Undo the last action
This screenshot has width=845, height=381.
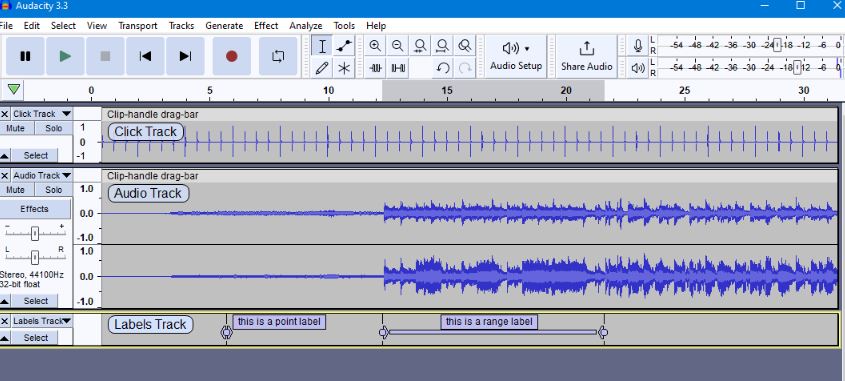[443, 68]
